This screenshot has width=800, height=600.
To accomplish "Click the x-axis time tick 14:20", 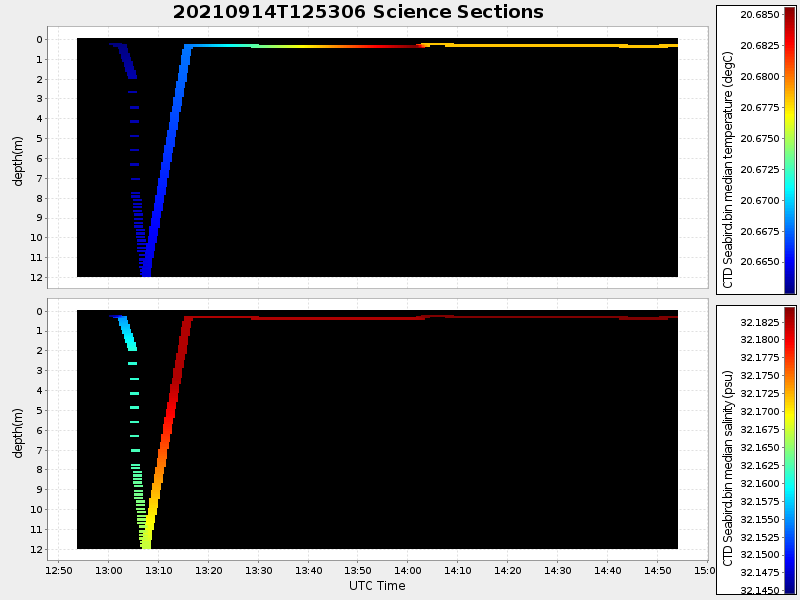I will coord(508,570).
